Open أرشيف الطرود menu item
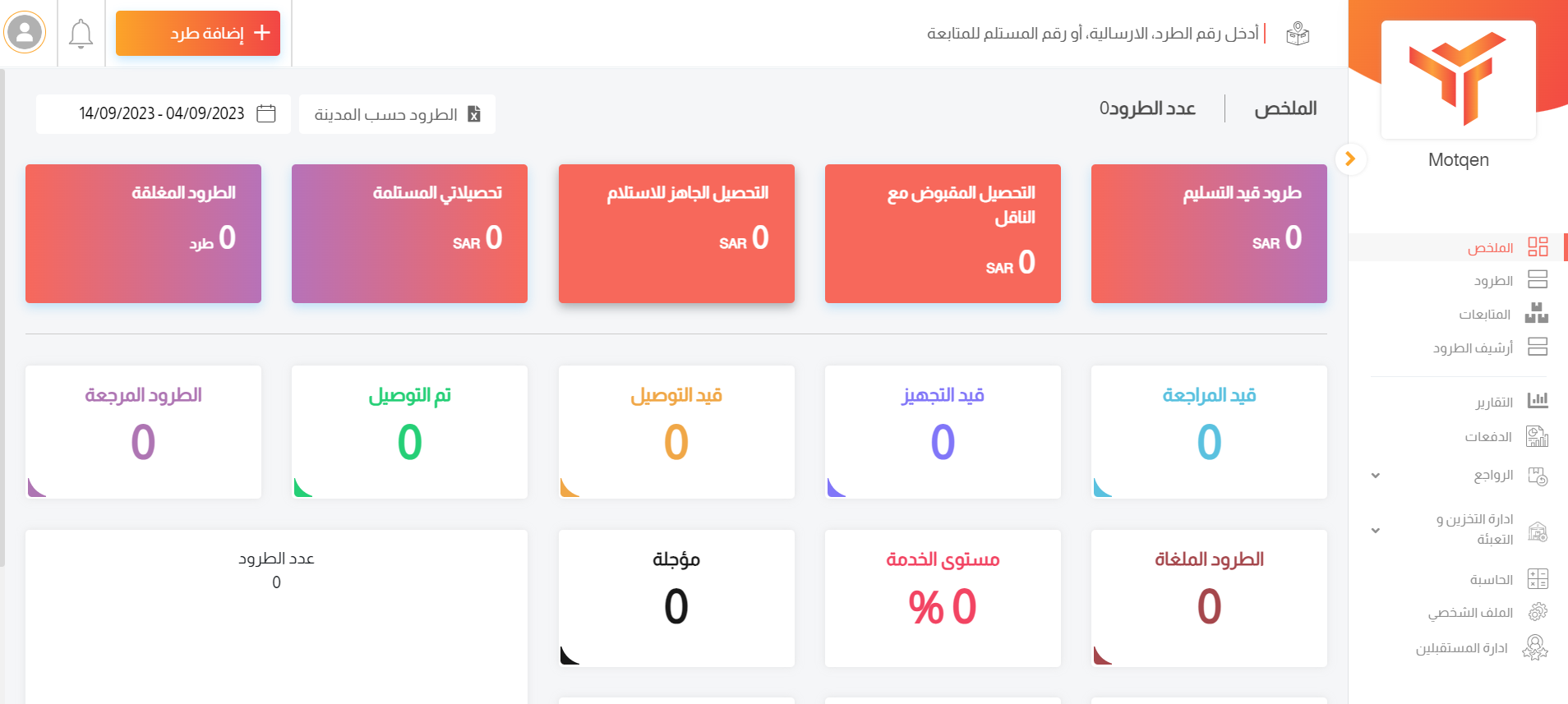 tap(1473, 348)
